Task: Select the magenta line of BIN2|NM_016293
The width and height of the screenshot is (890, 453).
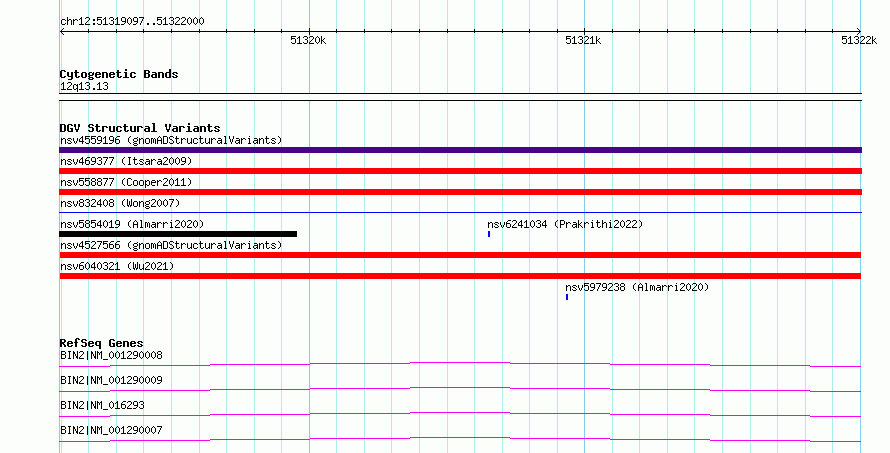Action: click(x=460, y=414)
